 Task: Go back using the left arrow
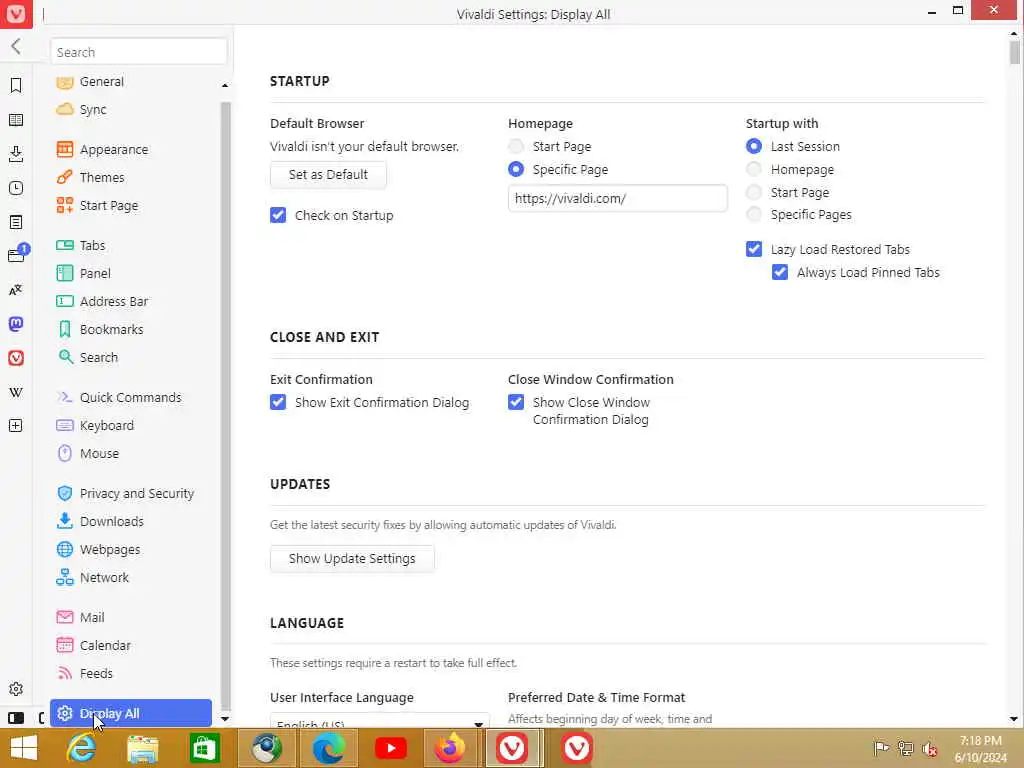(x=16, y=46)
